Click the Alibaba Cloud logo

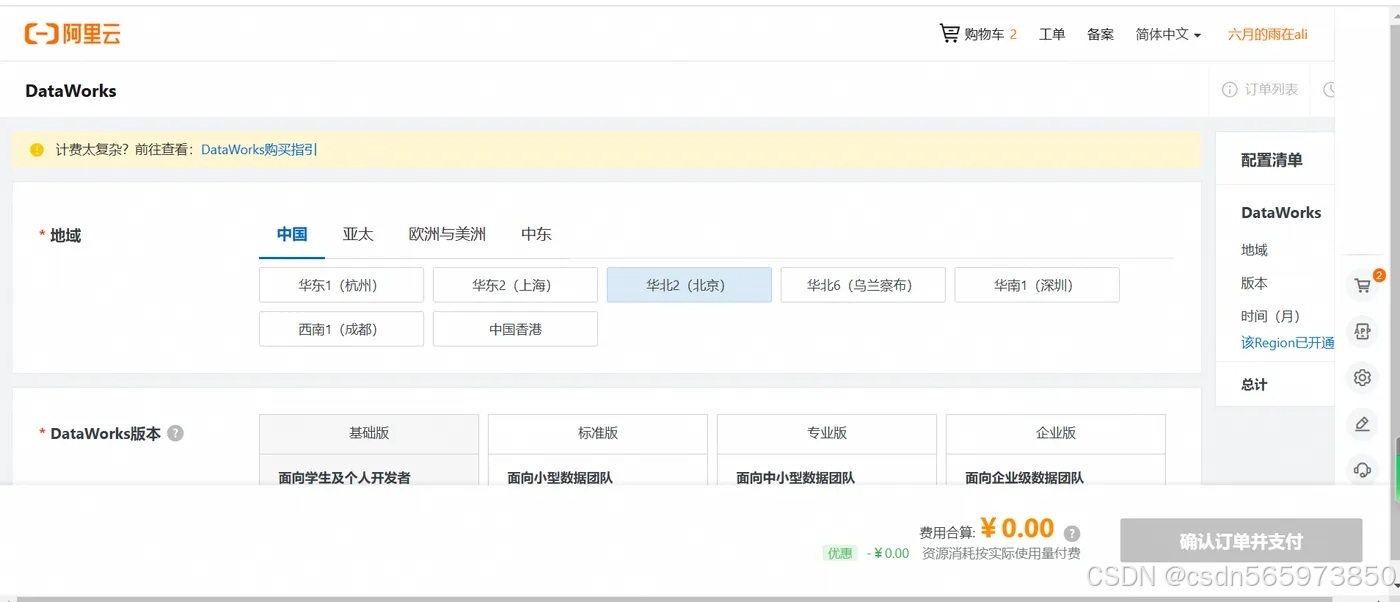(73, 34)
